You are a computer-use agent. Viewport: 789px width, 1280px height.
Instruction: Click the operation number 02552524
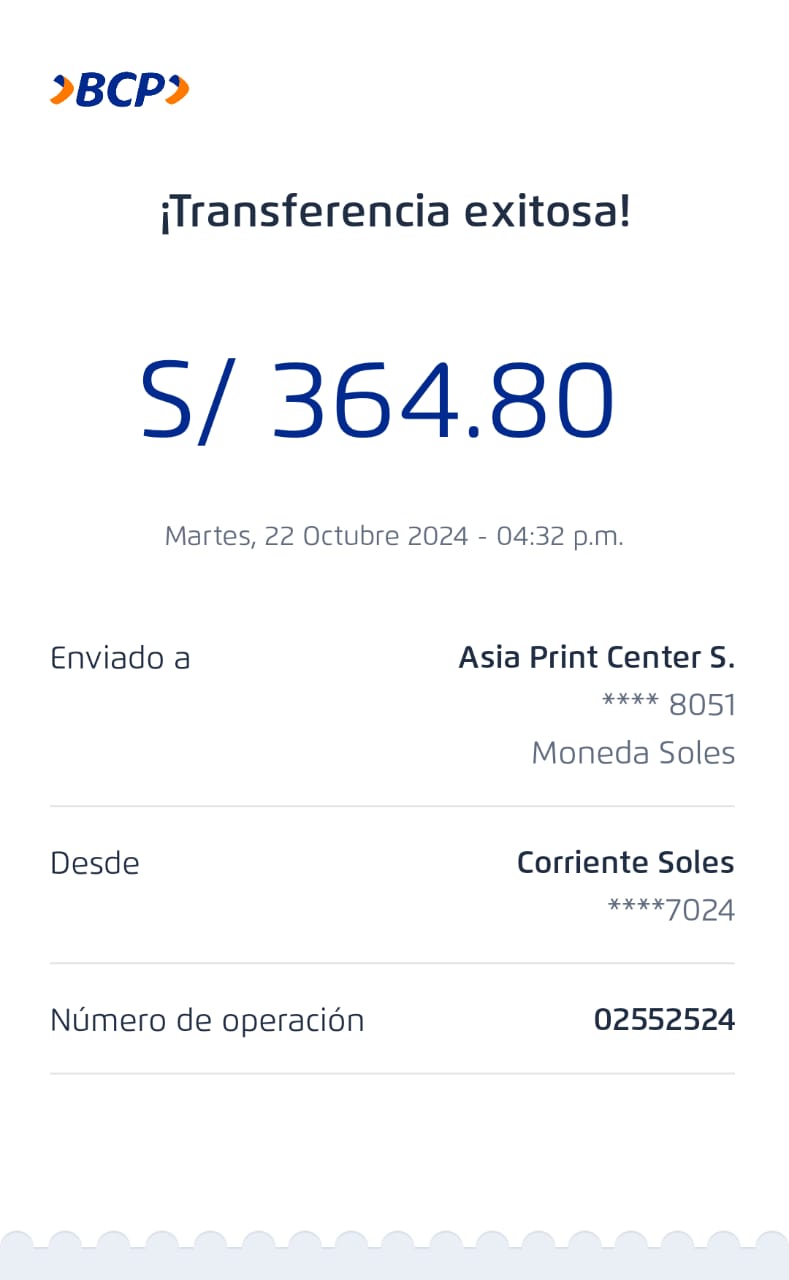pos(664,1020)
